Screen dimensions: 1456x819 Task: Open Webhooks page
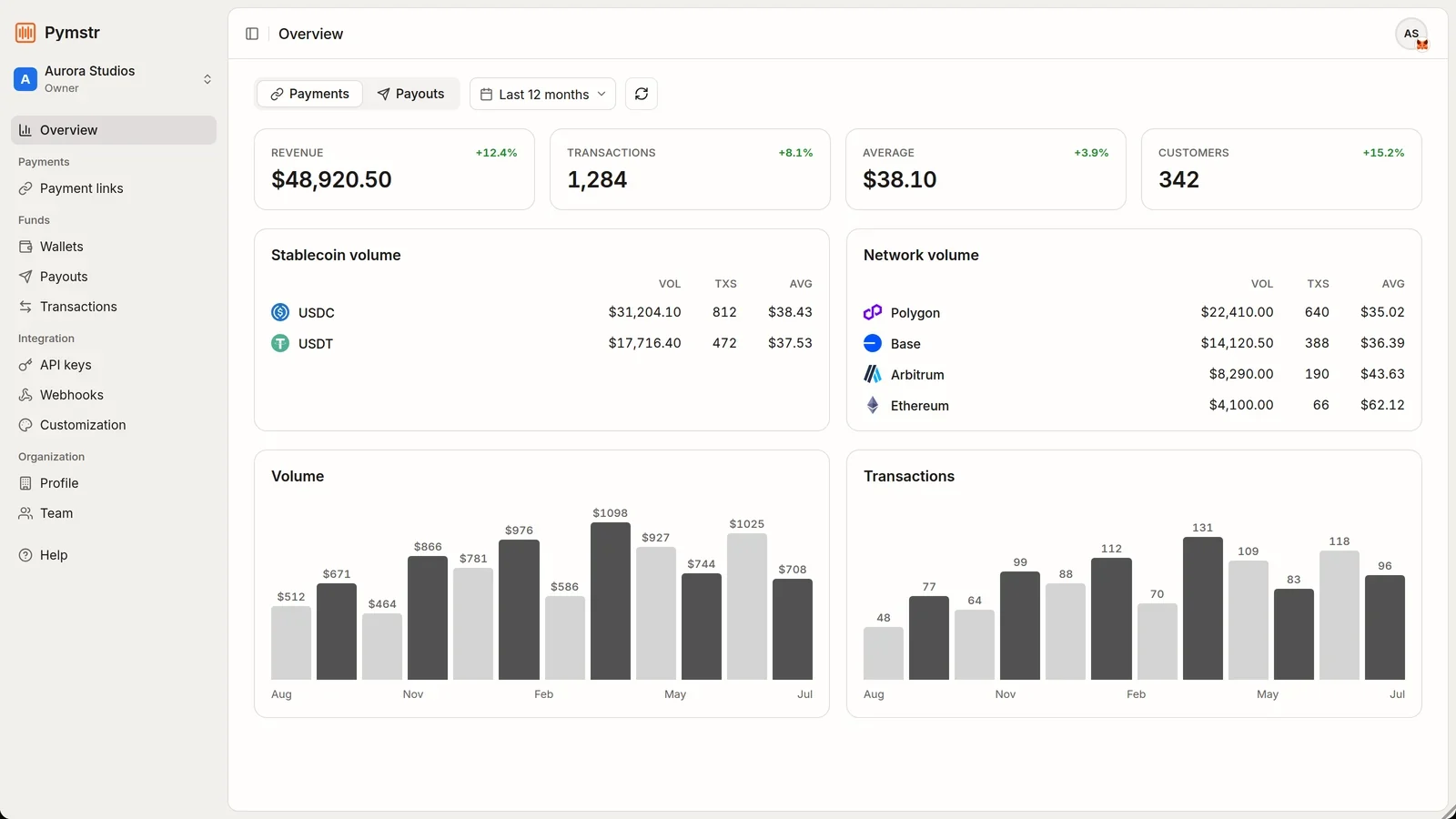coord(114,395)
